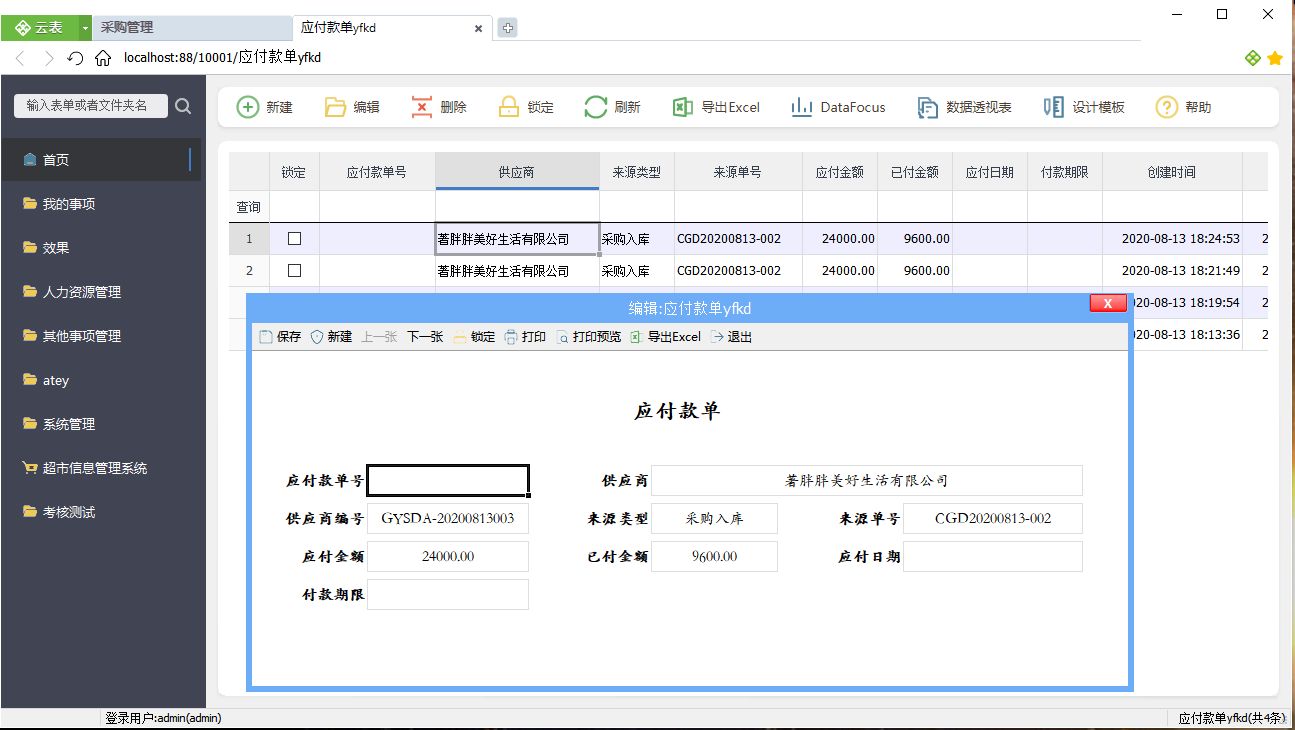The height and width of the screenshot is (730, 1295).
Task: Click the 查询 filter cell under 供应商
Action: pyautogui.click(x=517, y=207)
